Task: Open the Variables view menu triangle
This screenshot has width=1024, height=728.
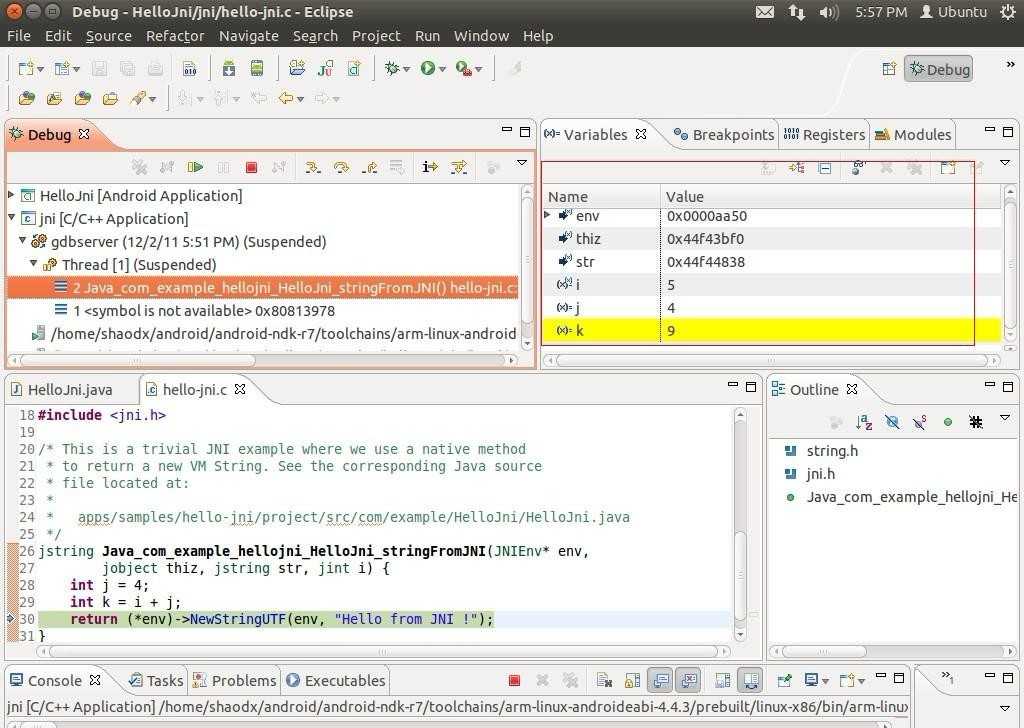Action: pos(1005,163)
